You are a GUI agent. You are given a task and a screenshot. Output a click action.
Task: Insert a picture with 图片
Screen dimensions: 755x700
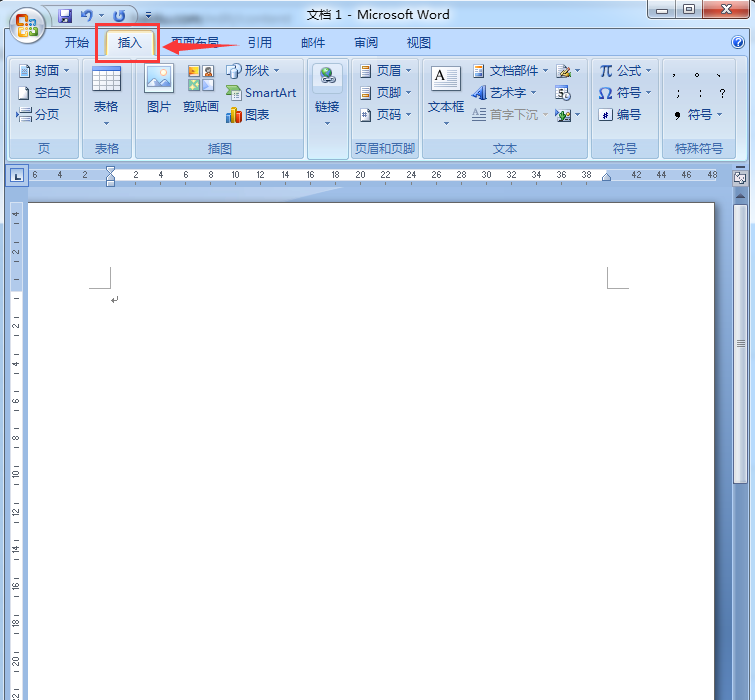(x=159, y=89)
